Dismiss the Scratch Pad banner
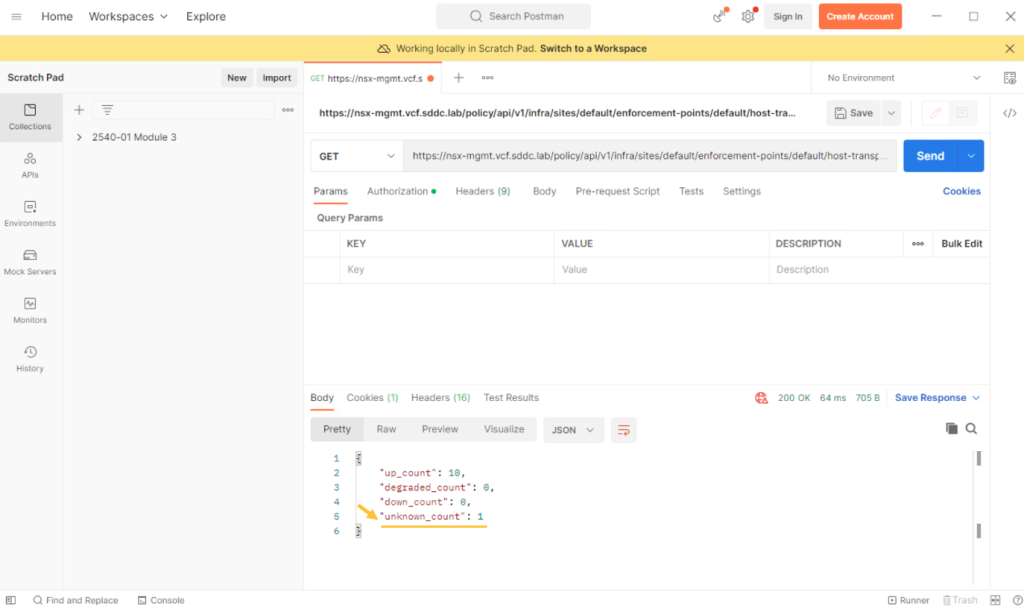 [1010, 48]
